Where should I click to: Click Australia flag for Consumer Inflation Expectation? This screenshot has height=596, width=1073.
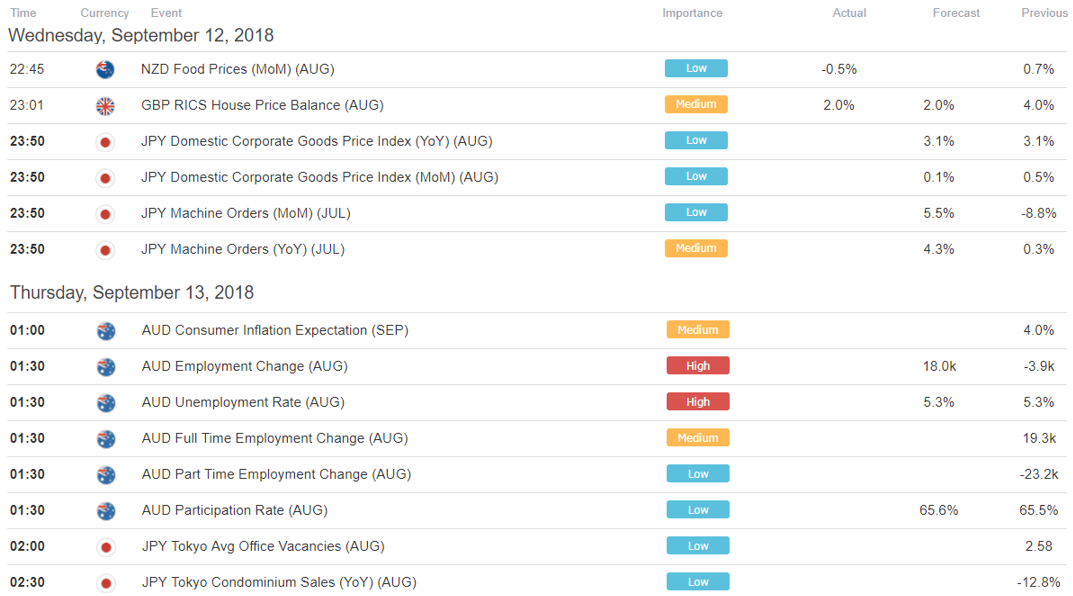pos(106,331)
